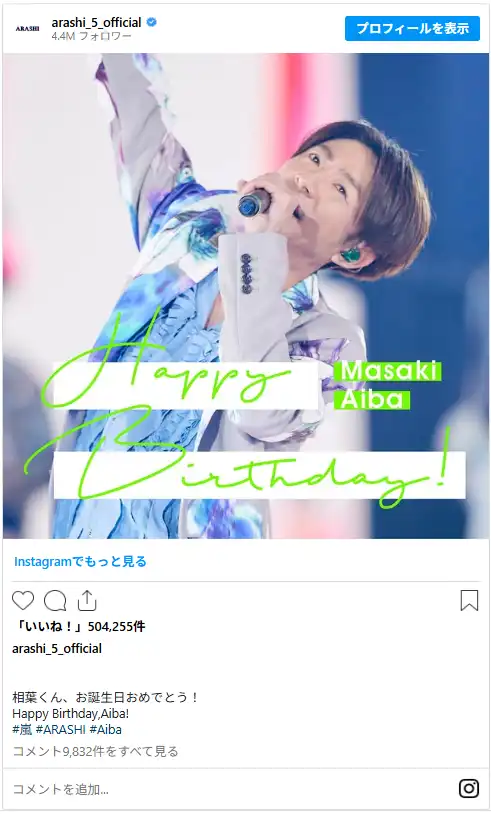Click the 504,255件 likes count
The image size is (491, 814).
[x=116, y=627]
